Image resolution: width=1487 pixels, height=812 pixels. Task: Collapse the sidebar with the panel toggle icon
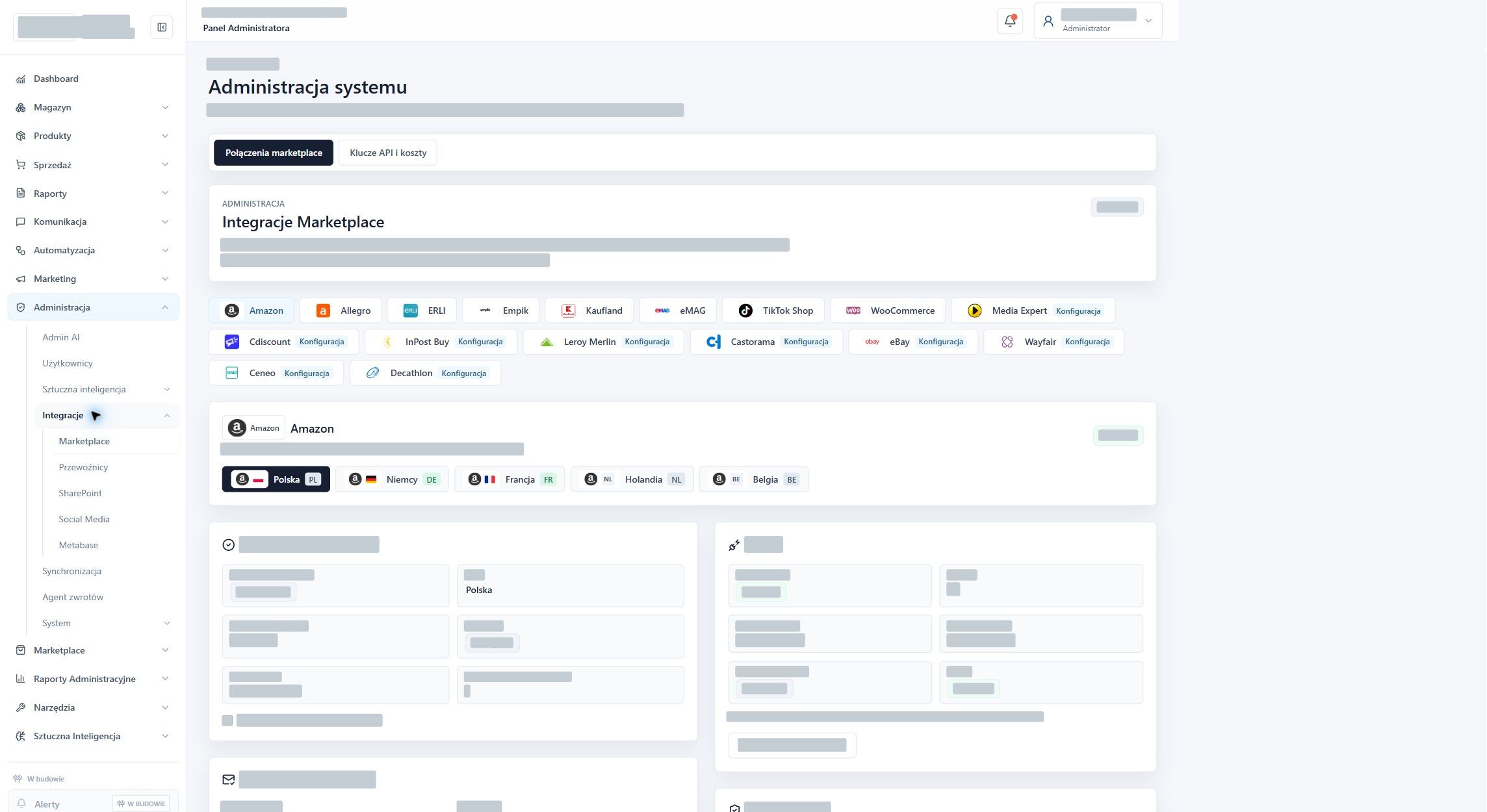click(x=162, y=27)
